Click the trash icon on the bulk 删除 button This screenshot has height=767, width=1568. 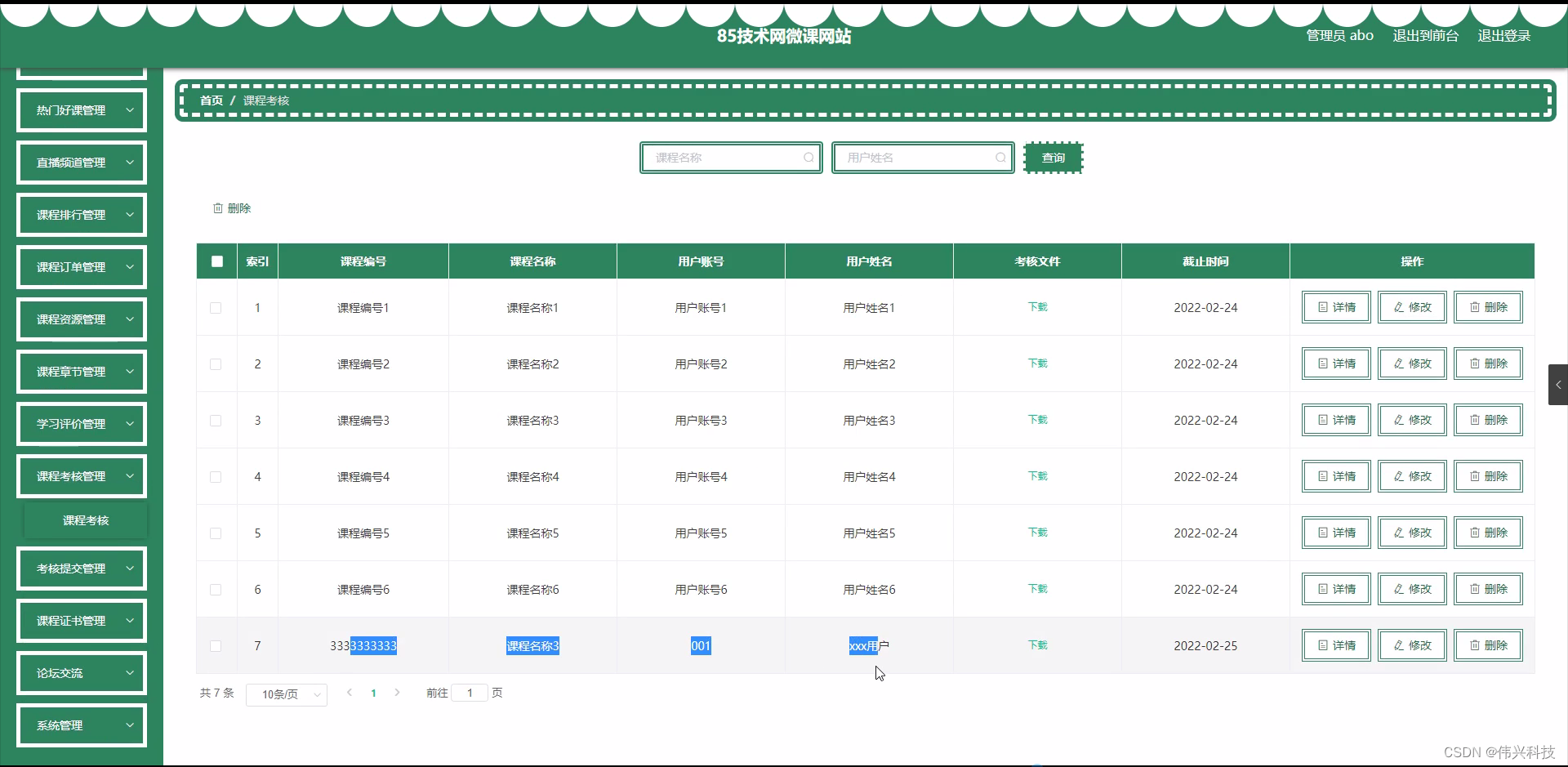coord(216,207)
